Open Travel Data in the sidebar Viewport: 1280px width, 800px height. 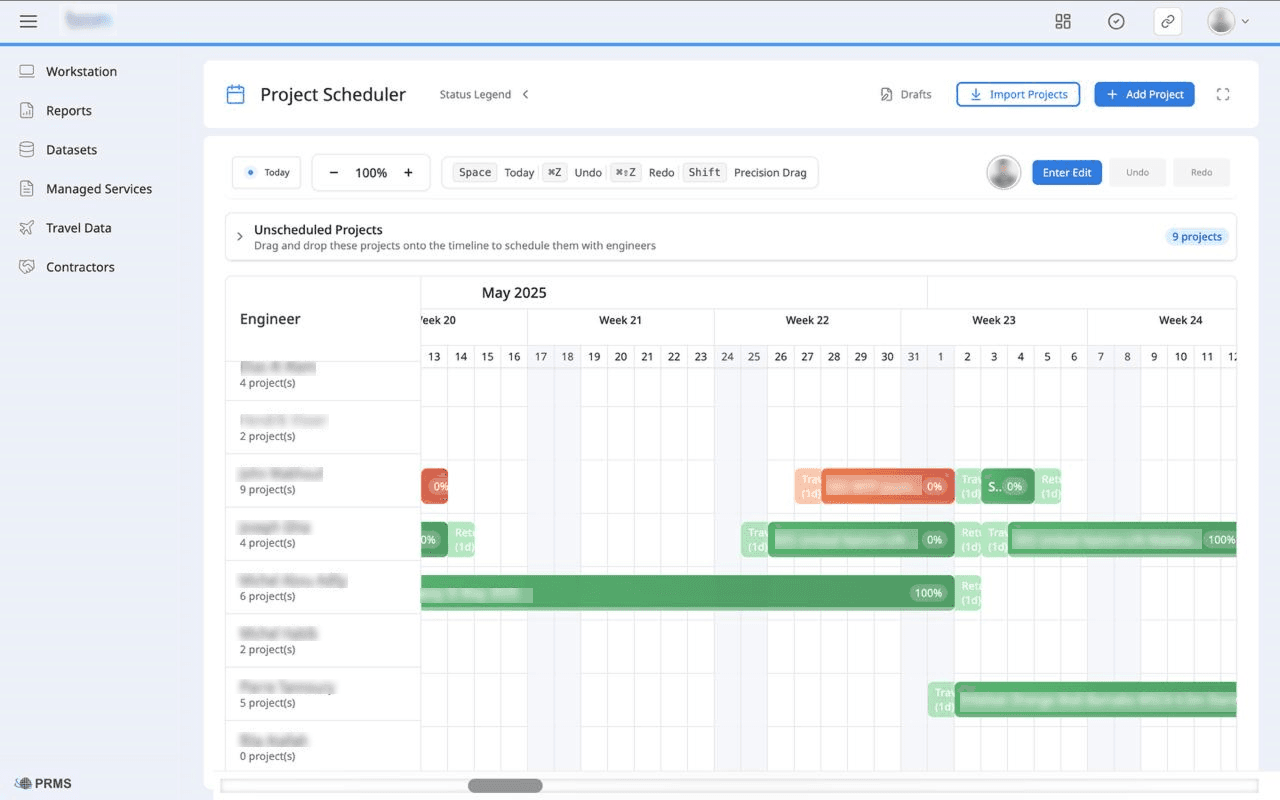pos(78,228)
